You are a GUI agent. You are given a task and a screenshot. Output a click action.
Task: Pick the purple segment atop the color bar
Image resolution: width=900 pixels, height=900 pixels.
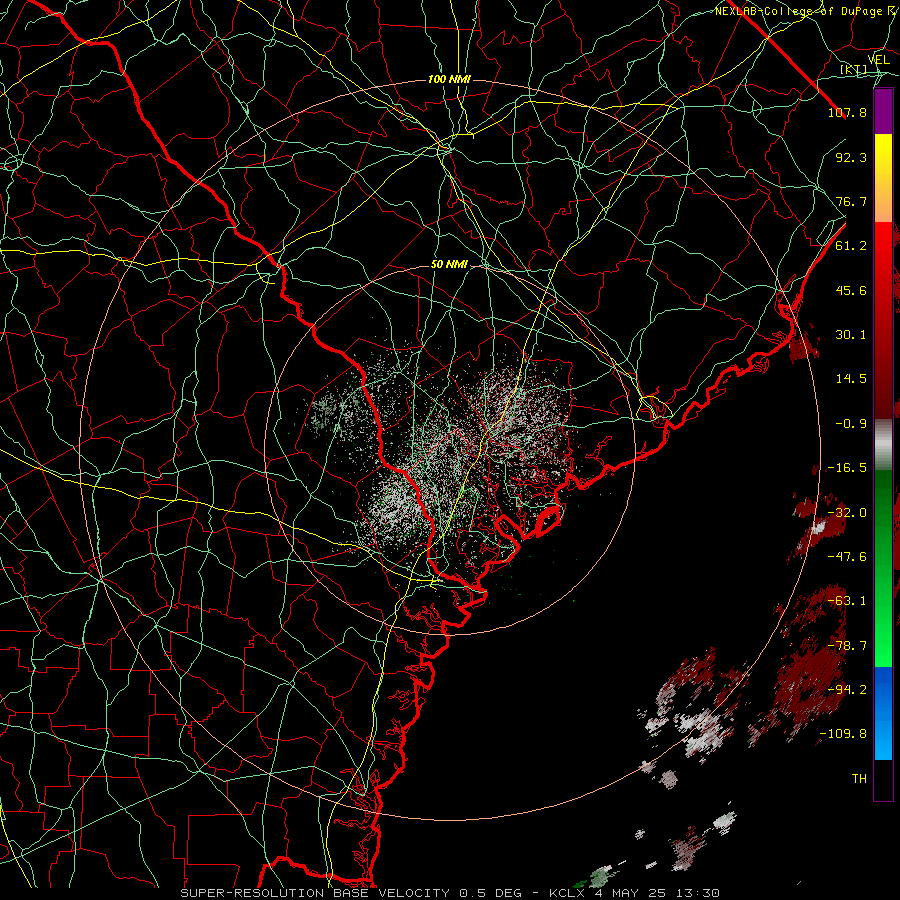883,111
